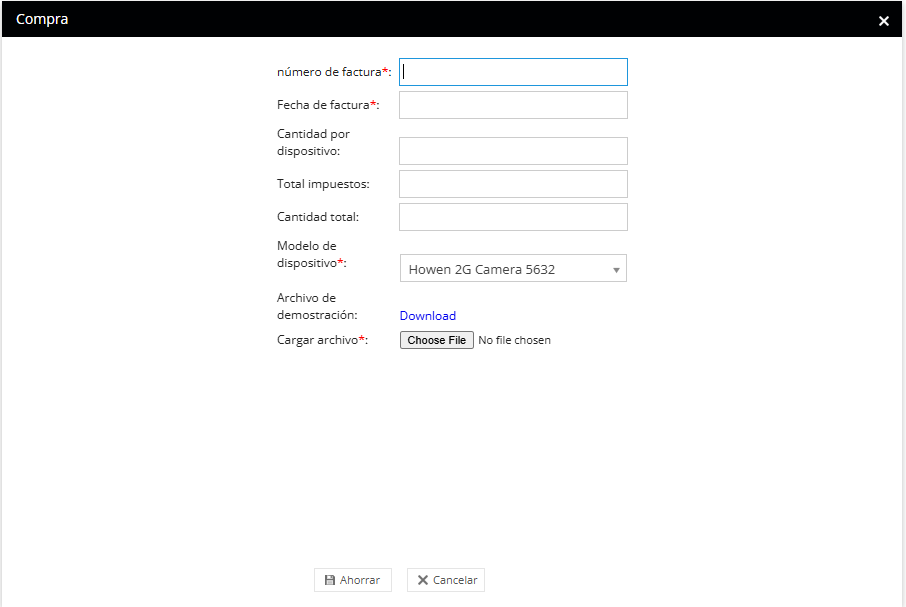
Task: Click the X icon on the Cancelar button
Action: tap(423, 580)
